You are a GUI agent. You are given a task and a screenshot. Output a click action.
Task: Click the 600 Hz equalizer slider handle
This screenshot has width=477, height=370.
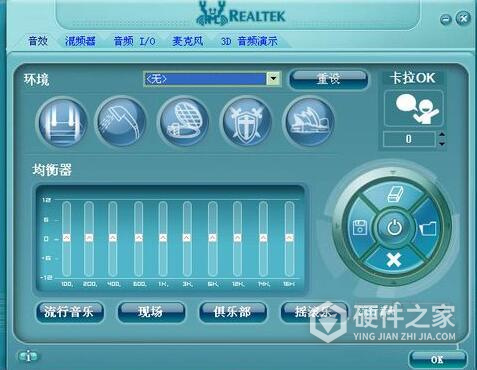point(139,238)
